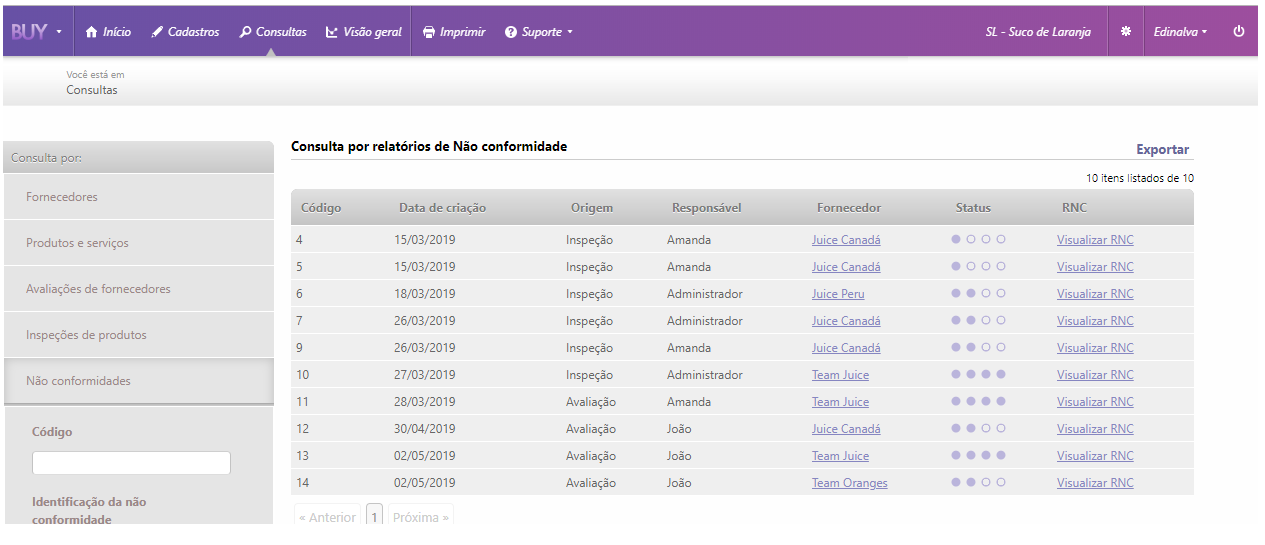
Task: Visualizar RNC for code 14
Action: click(x=1095, y=483)
